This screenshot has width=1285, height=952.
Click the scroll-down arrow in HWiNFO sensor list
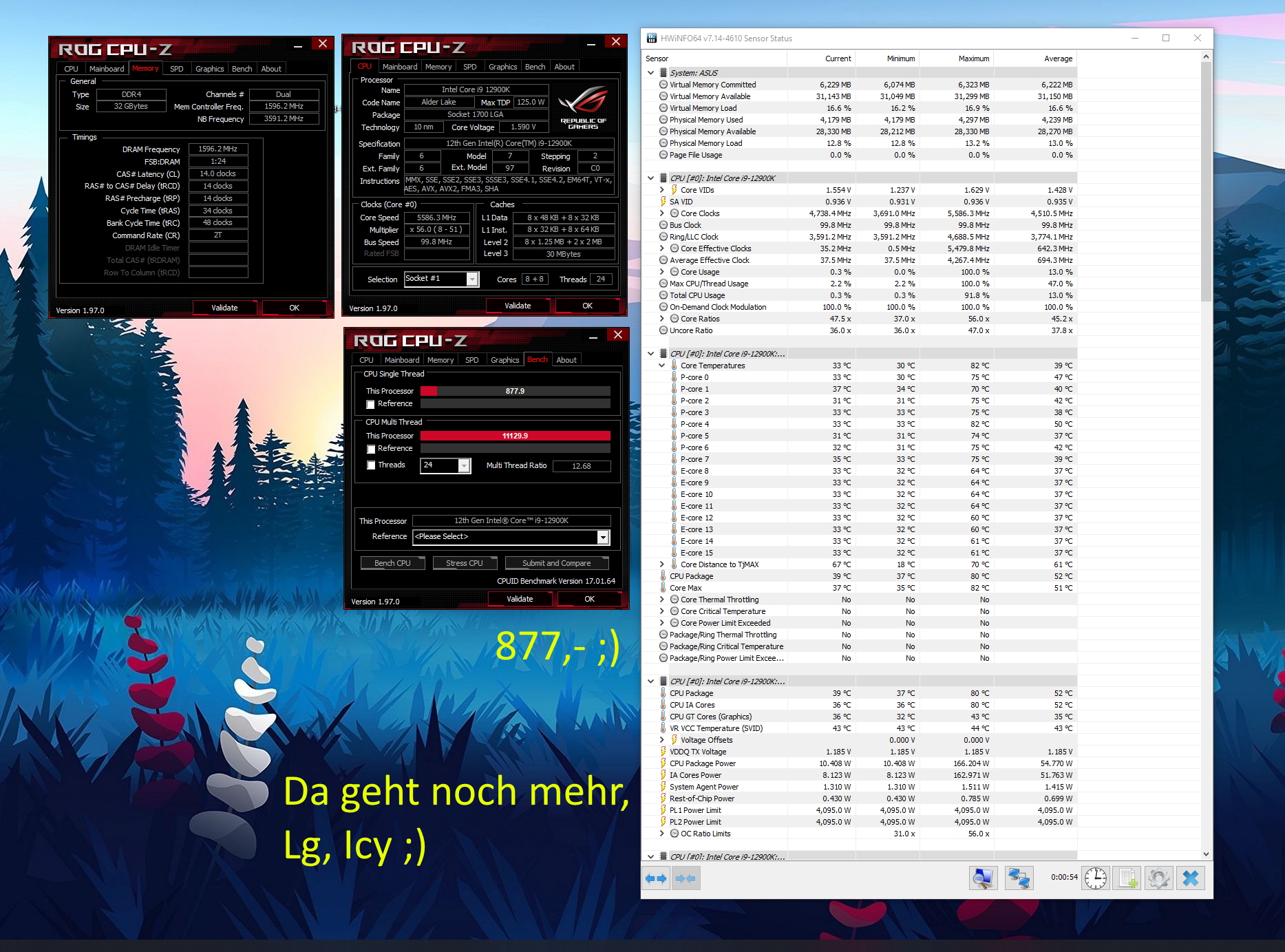click(x=1206, y=854)
